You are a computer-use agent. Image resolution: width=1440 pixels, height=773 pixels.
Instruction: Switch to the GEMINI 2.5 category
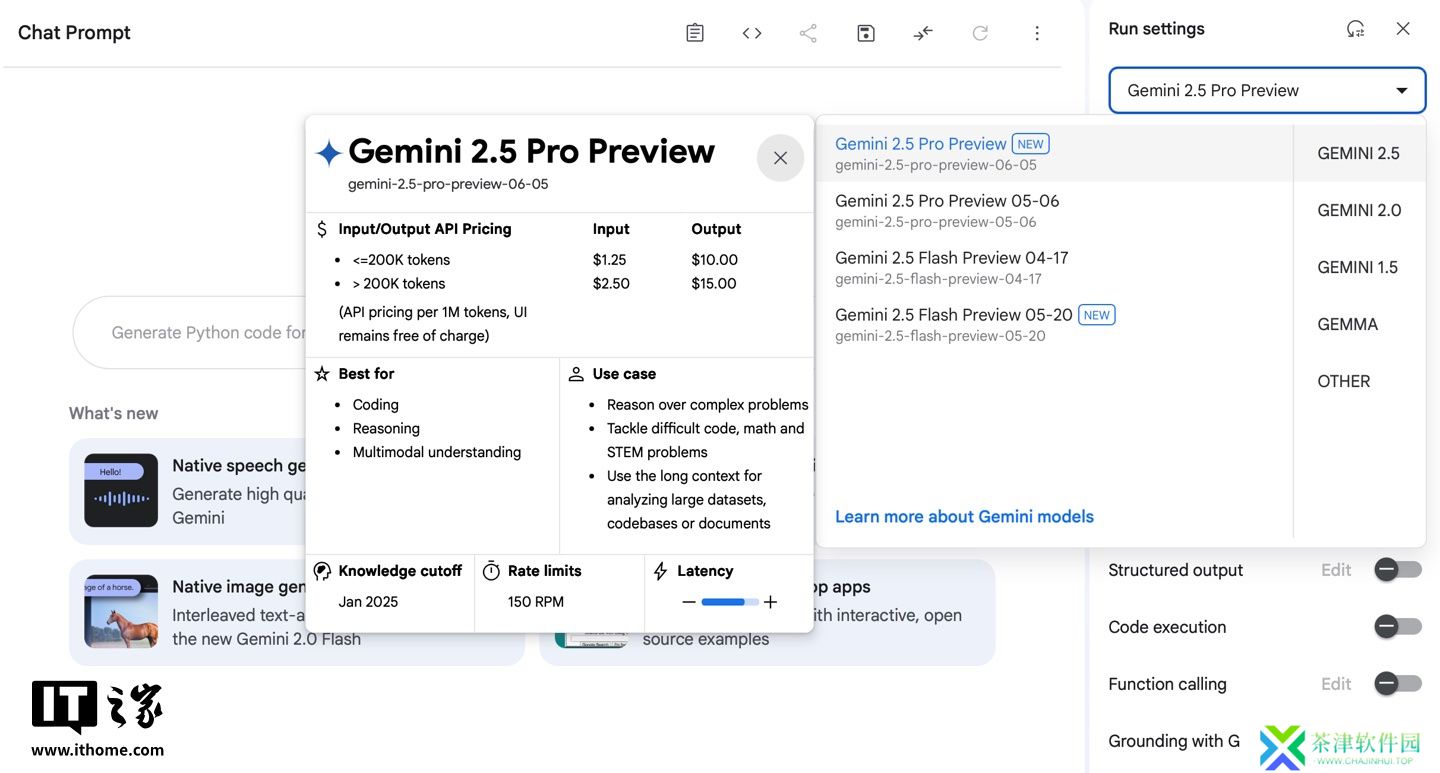[1359, 153]
